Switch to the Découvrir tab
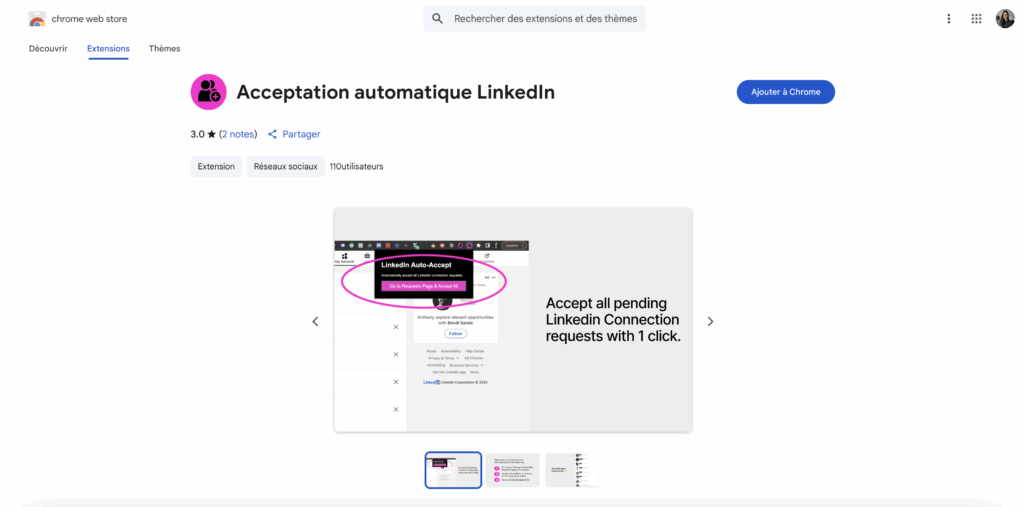Screen dimensions: 1024x507 [x=49, y=48]
